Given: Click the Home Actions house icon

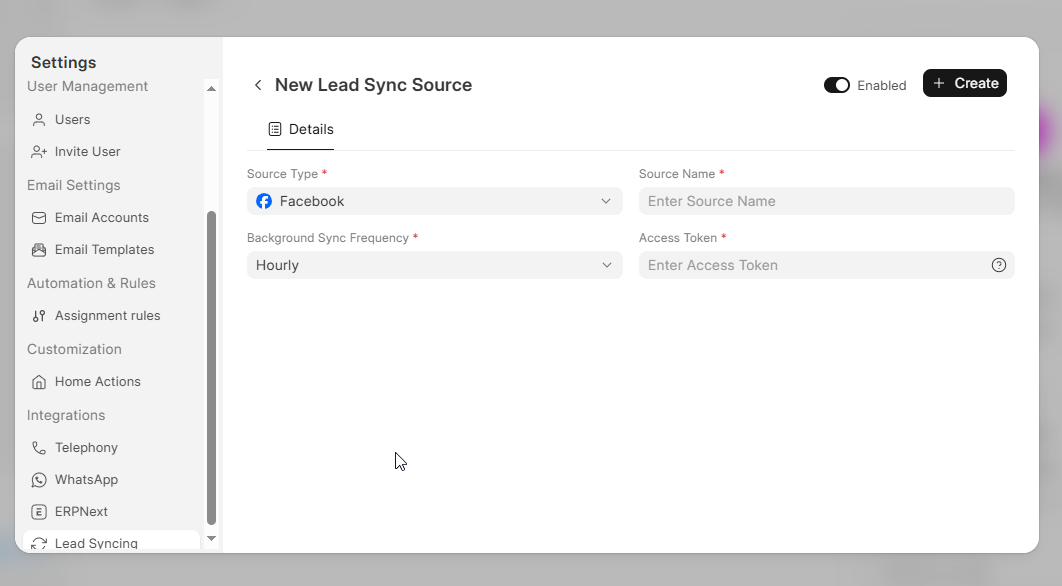Looking at the screenshot, I should point(39,382).
